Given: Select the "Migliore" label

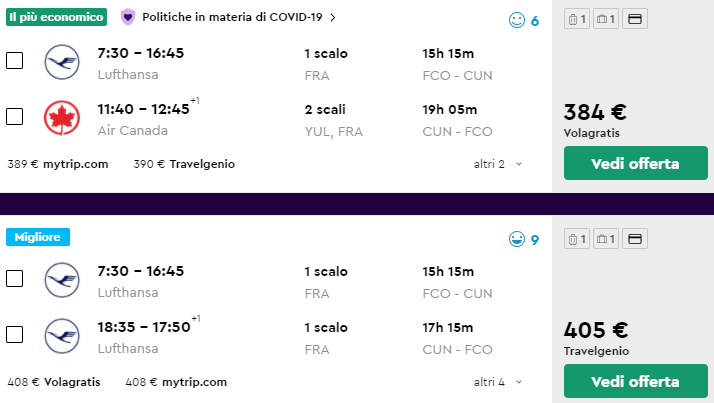Looking at the screenshot, I should 38,237.
